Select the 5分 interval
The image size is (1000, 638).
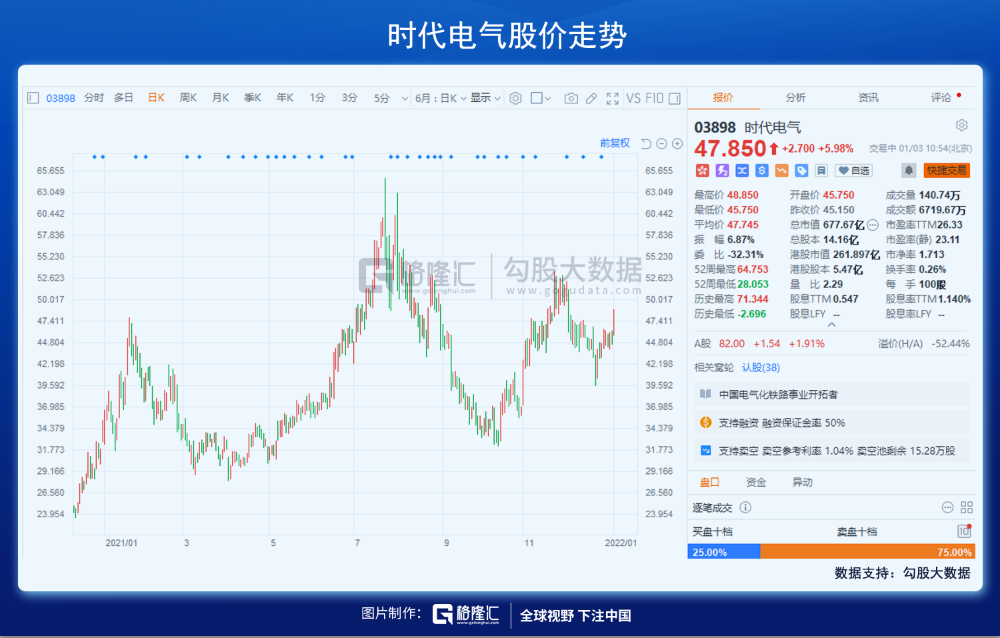coord(381,98)
